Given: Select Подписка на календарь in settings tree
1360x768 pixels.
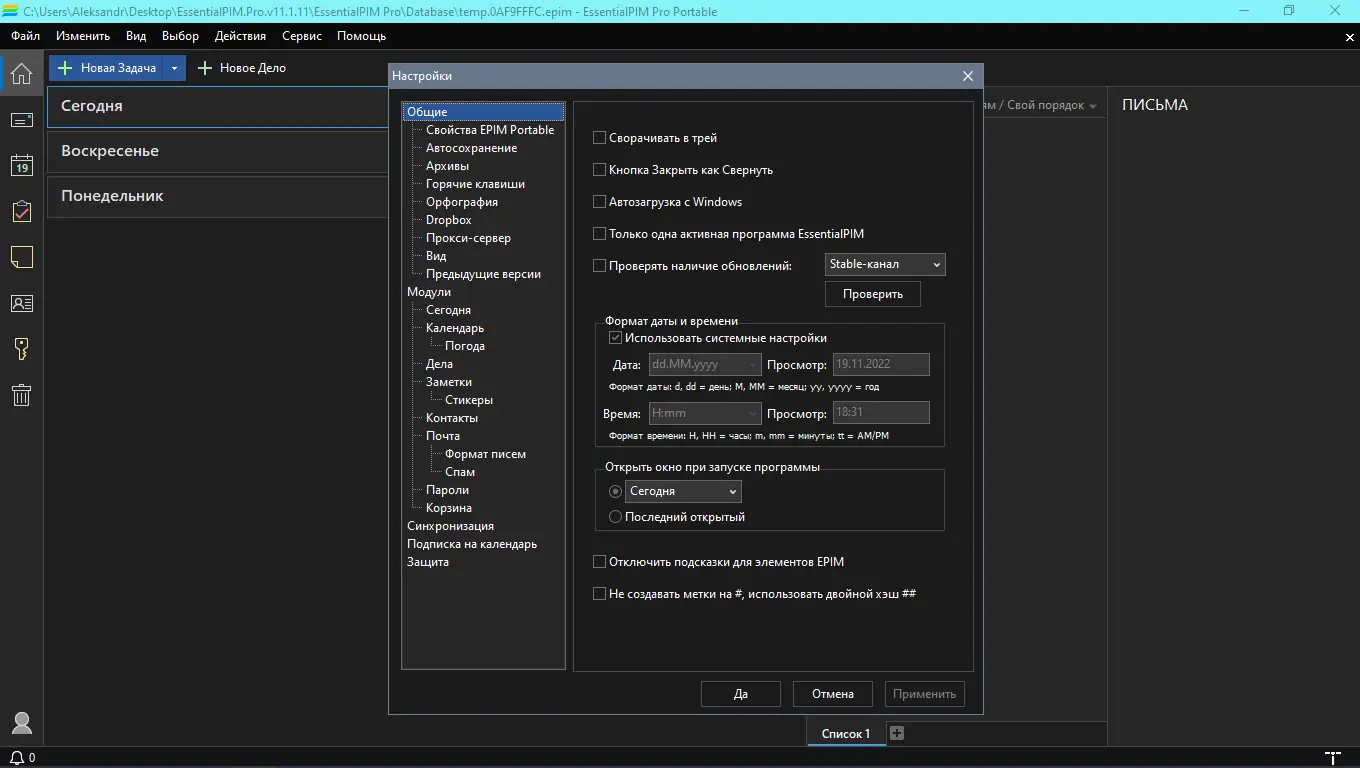Looking at the screenshot, I should 472,544.
